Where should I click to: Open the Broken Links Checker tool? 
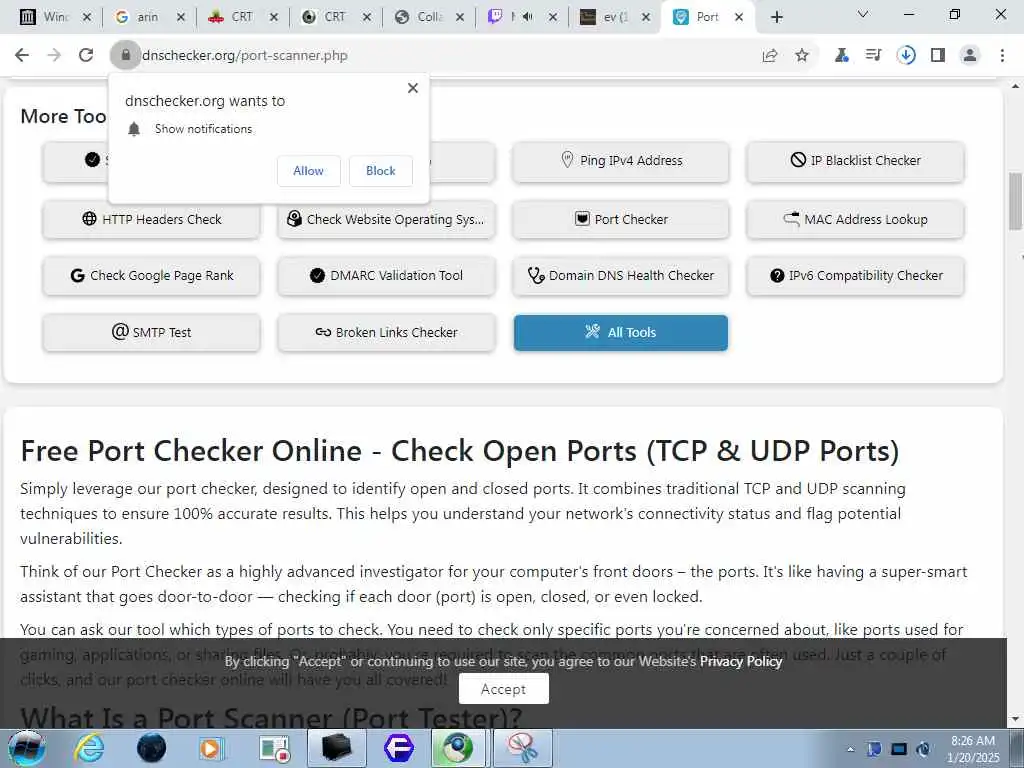[x=386, y=332]
